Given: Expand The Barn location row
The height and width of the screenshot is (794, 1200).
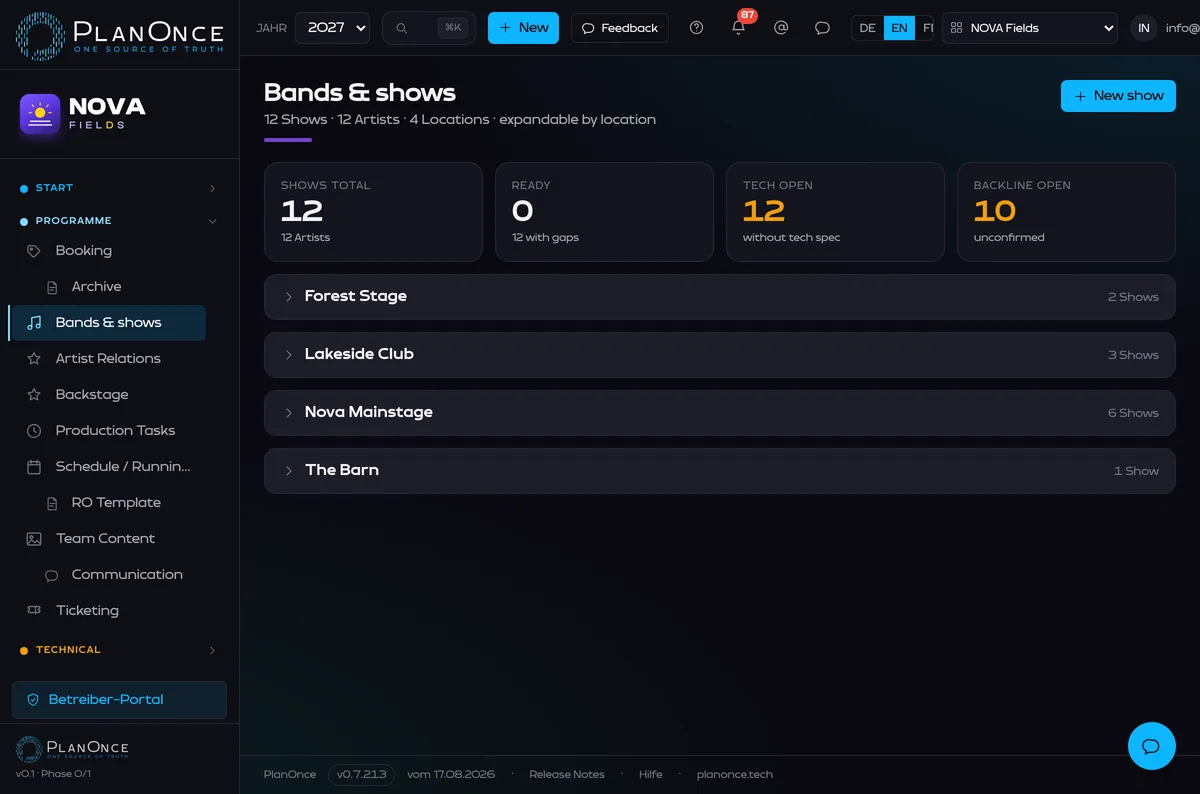Looking at the screenshot, I should pos(720,471).
